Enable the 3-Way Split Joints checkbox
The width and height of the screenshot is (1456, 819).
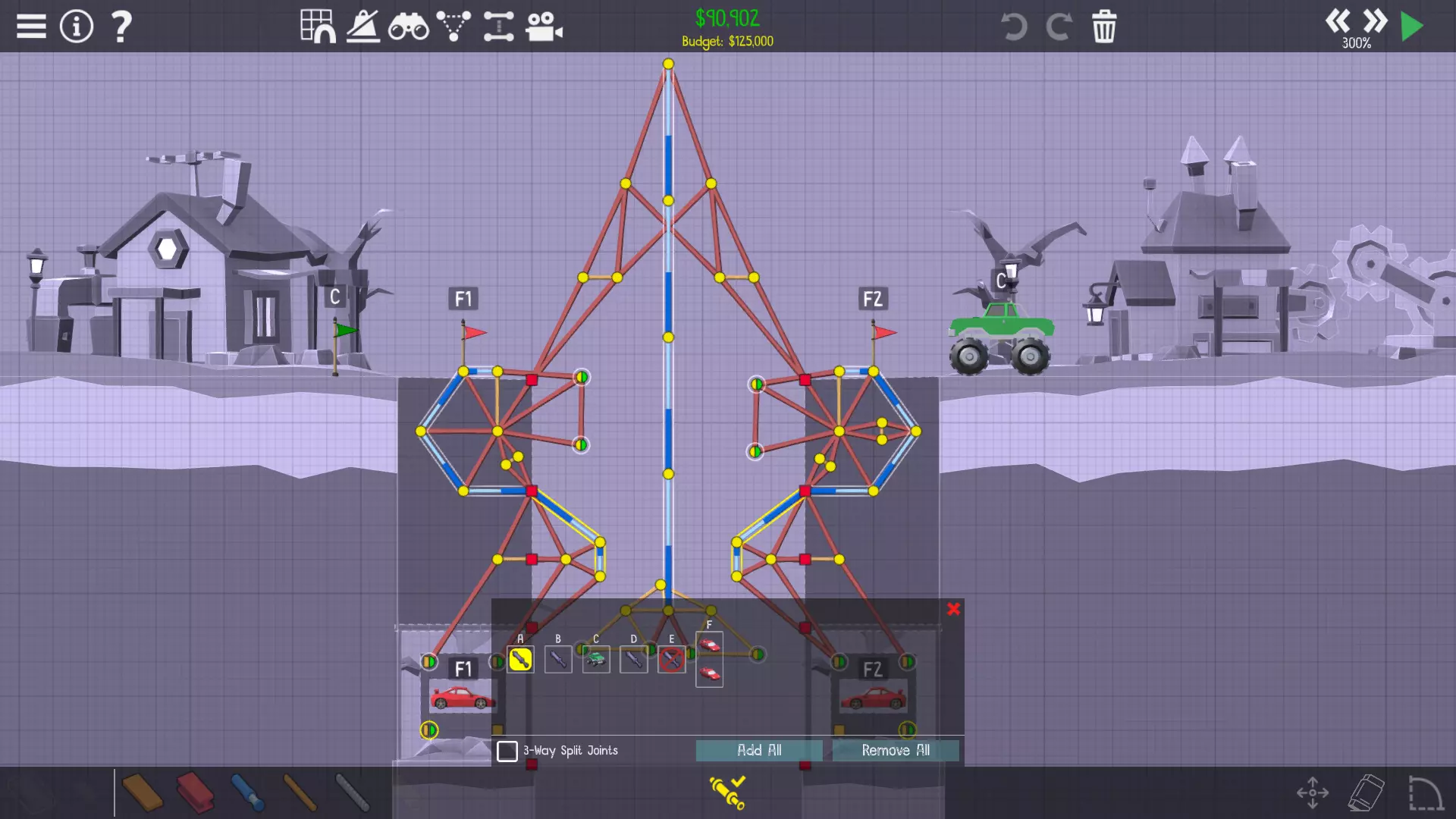click(x=507, y=751)
